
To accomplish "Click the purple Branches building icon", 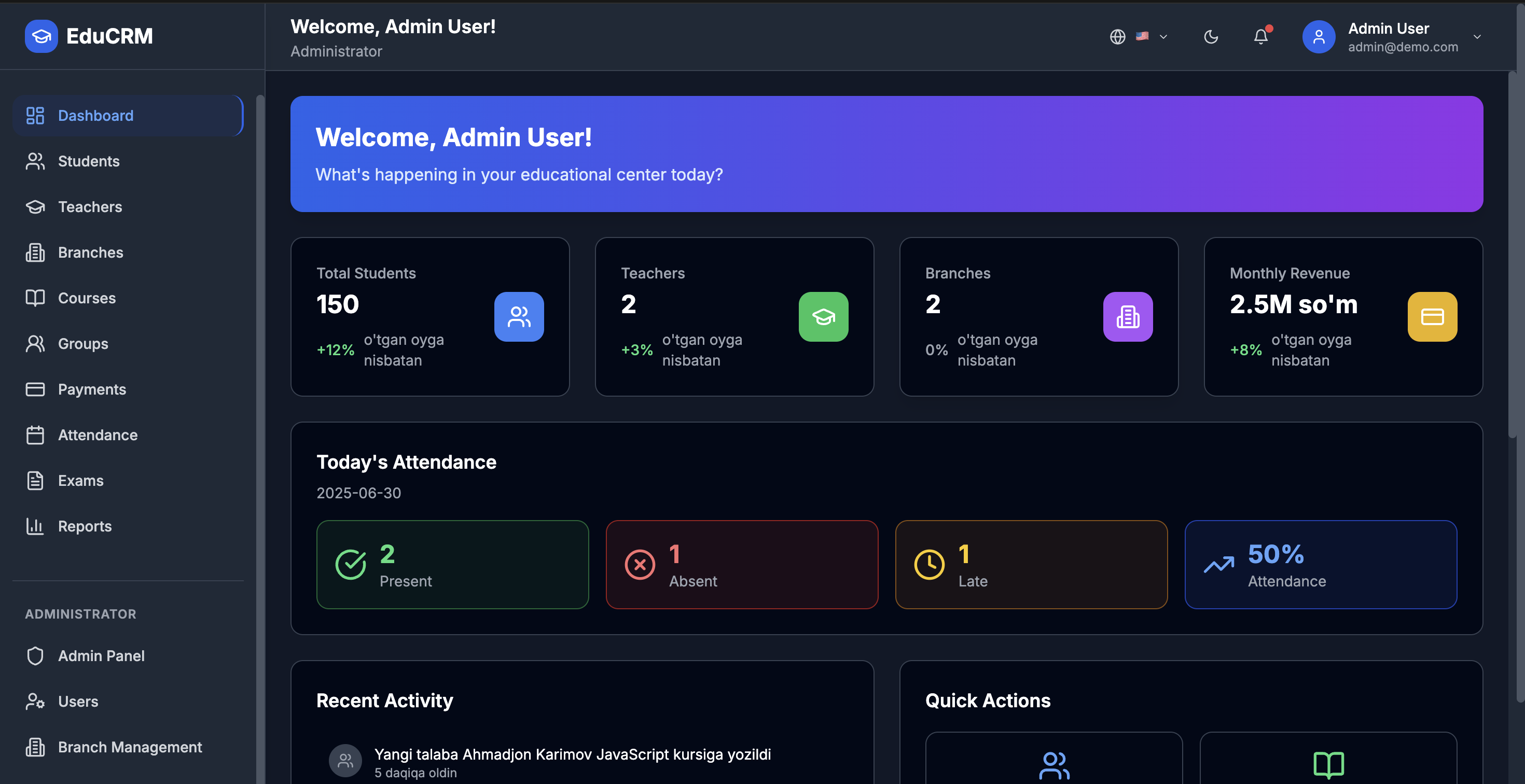I will (1127, 317).
